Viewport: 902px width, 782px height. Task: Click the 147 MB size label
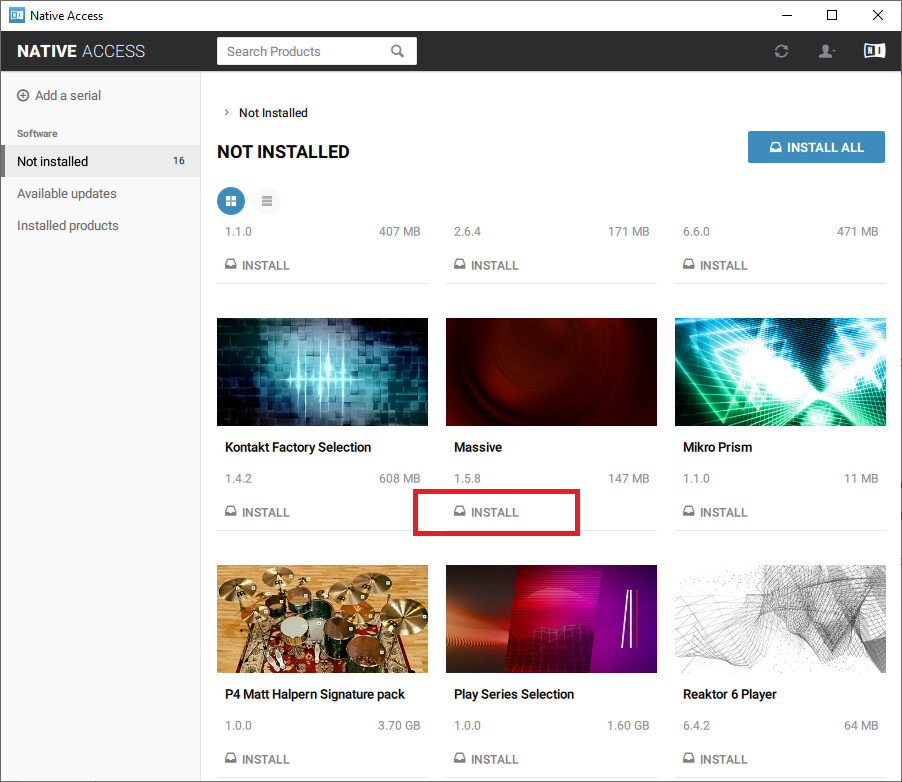628,478
